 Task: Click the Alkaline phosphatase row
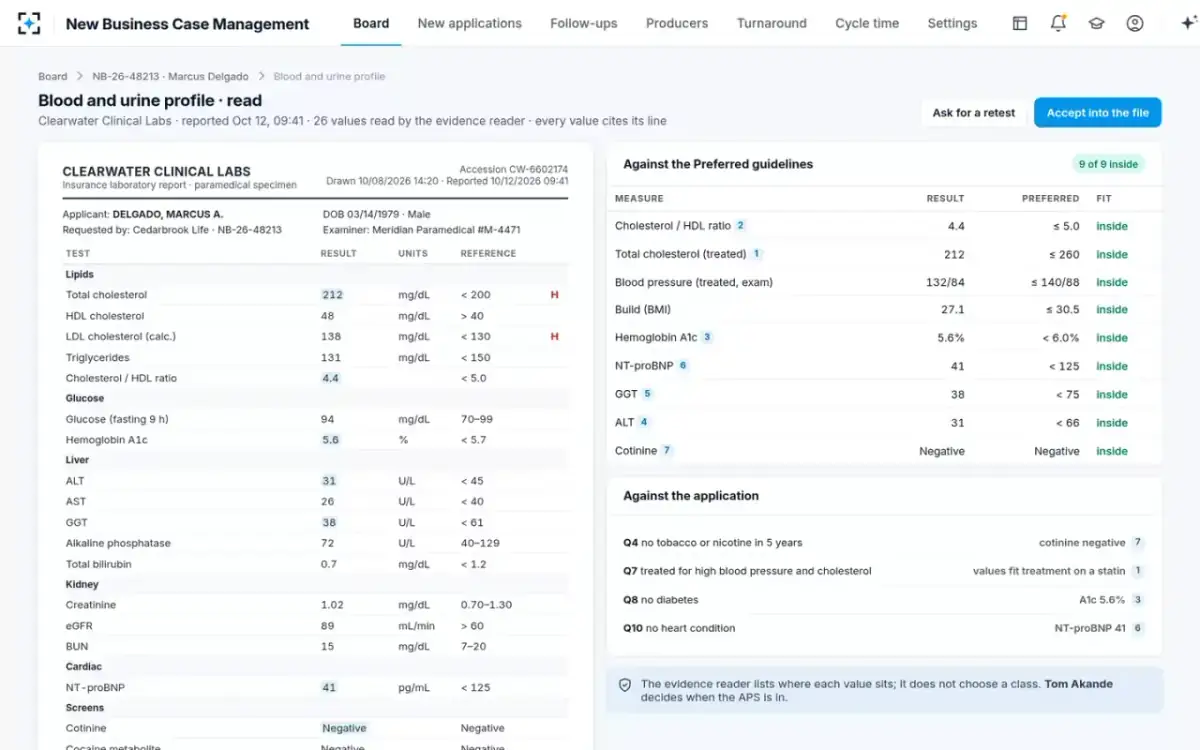pos(315,543)
